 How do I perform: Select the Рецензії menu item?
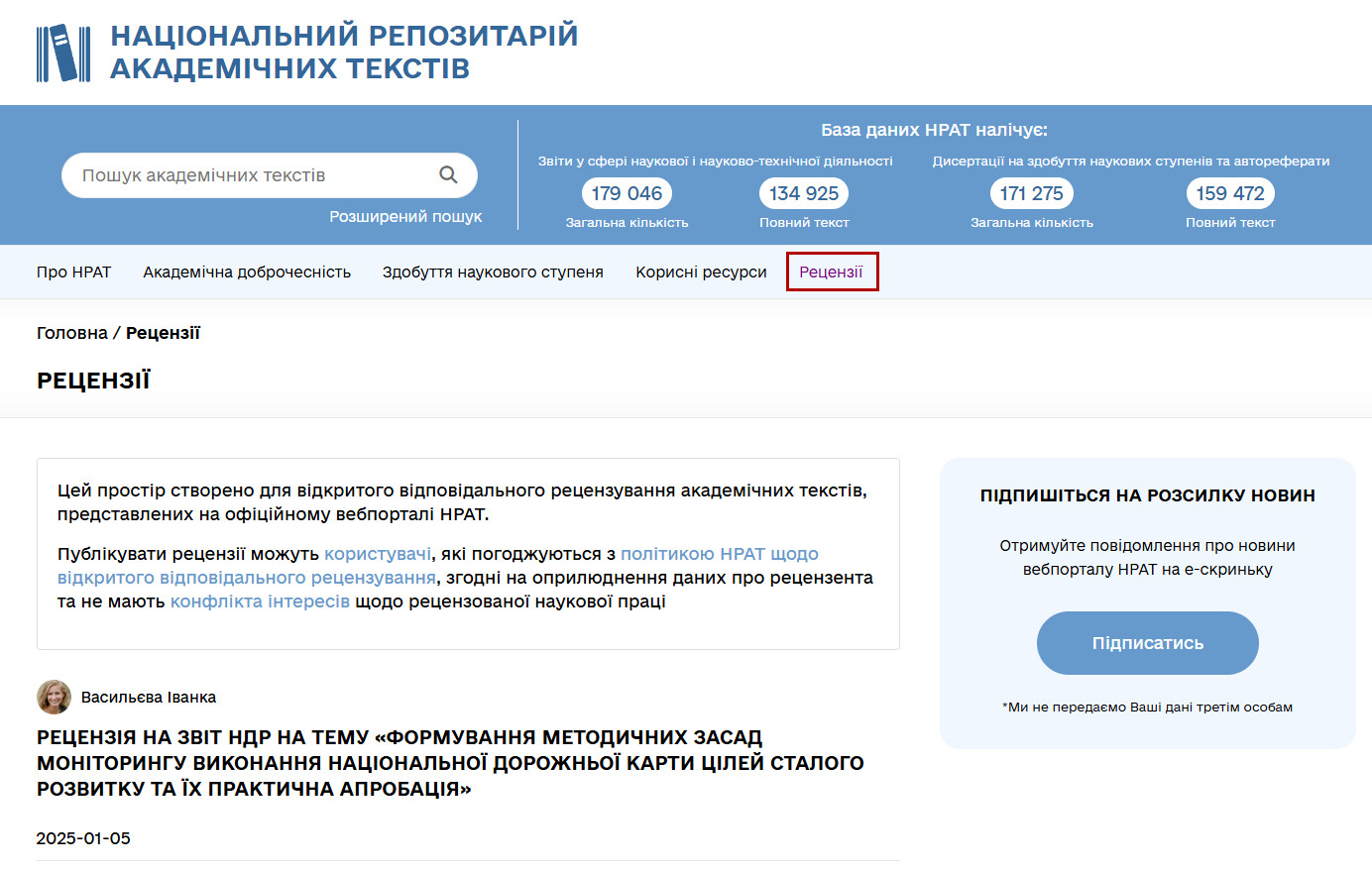point(832,272)
